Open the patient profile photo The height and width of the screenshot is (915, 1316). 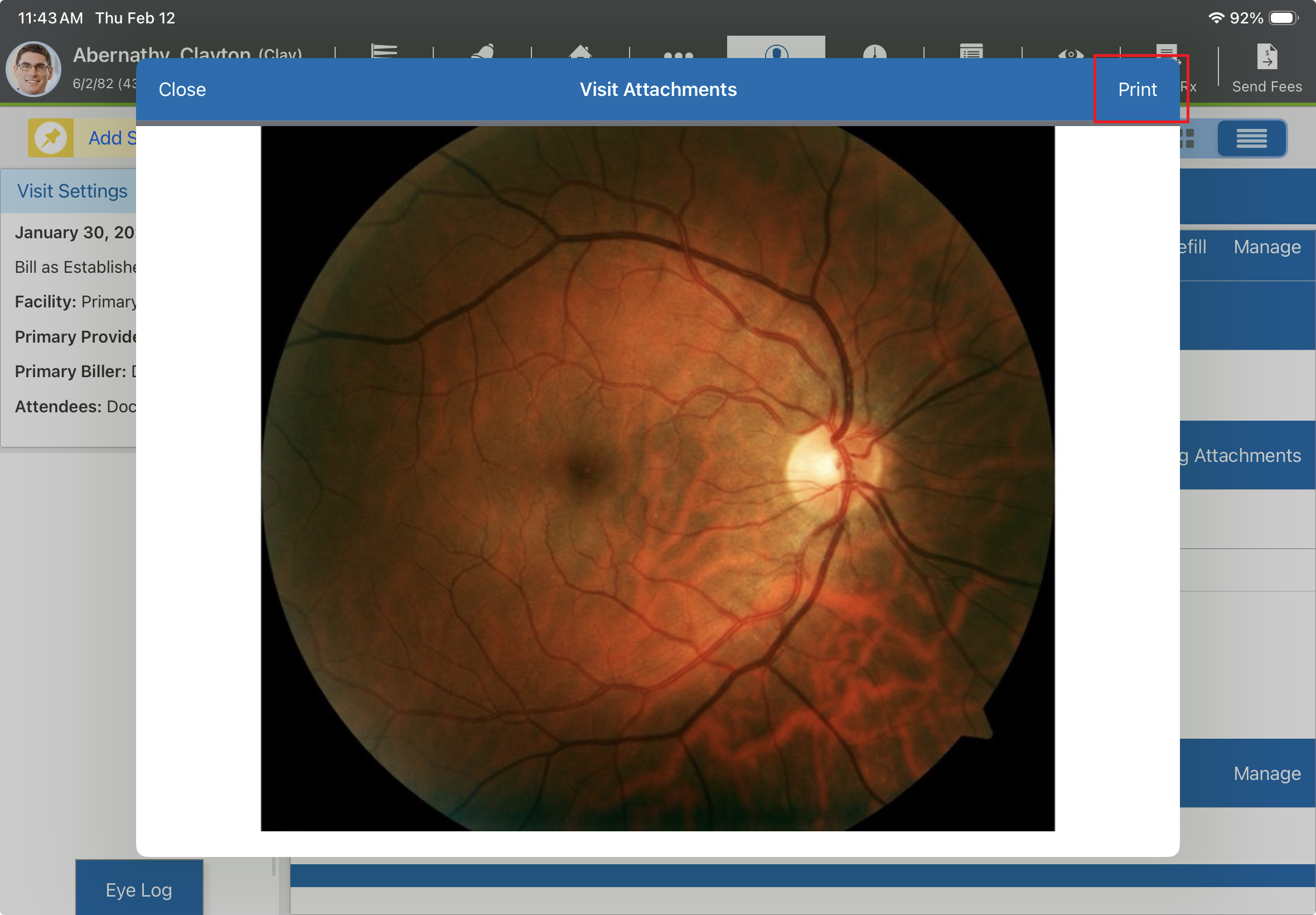pyautogui.click(x=33, y=69)
